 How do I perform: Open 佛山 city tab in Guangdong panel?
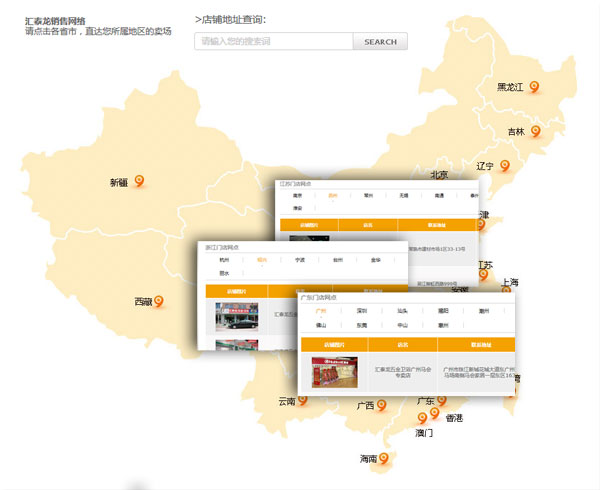(x=321, y=325)
